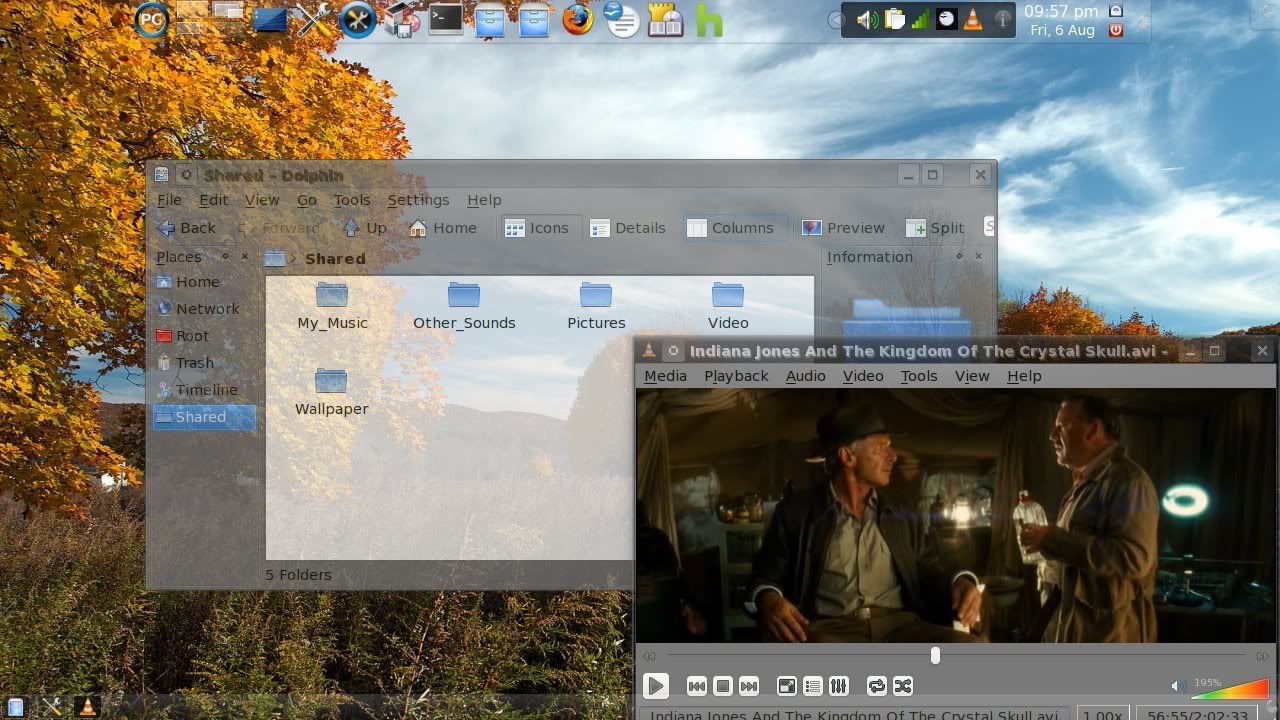
Task: Open the Pictures folder
Action: pyautogui.click(x=596, y=306)
